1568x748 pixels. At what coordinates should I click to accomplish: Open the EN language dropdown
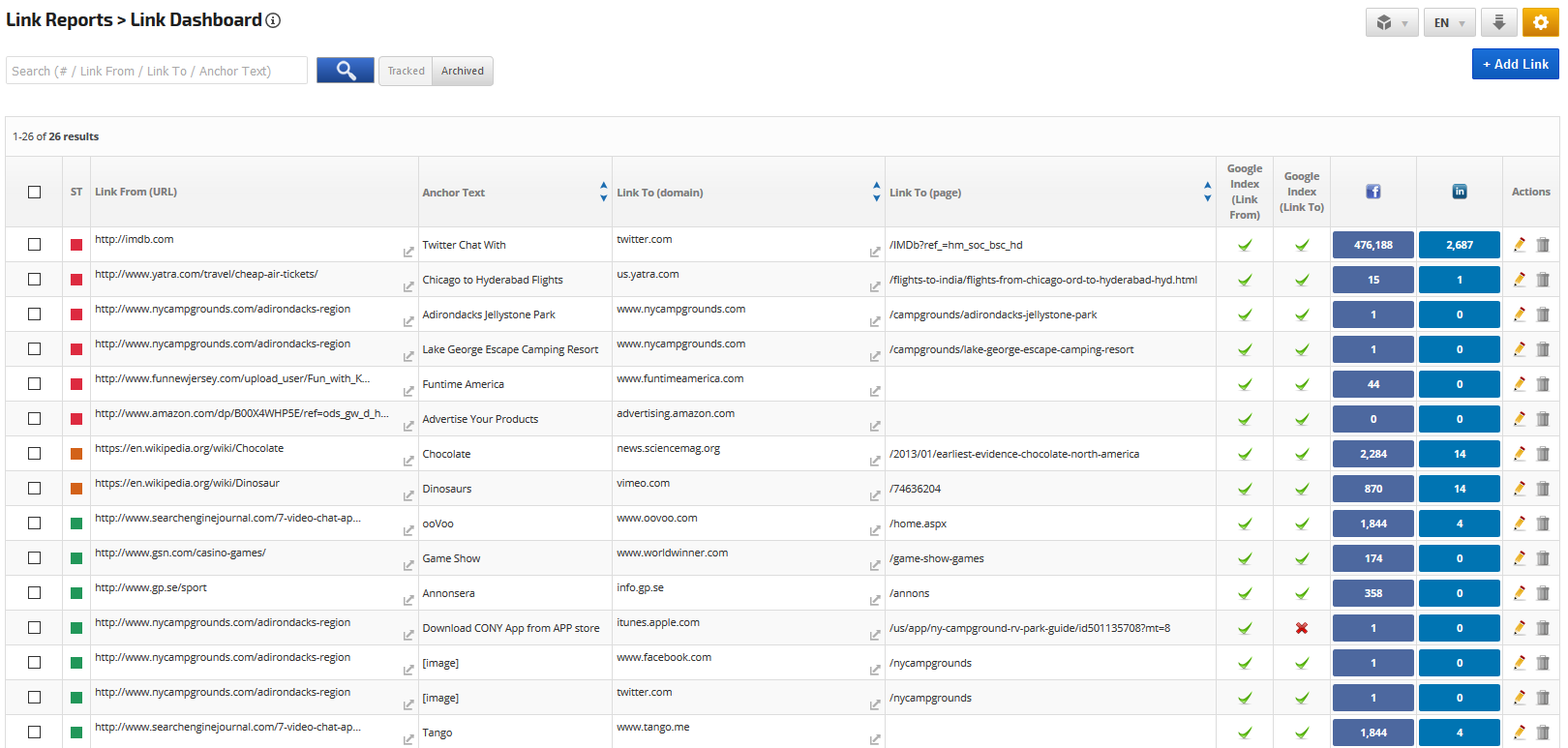1448,22
